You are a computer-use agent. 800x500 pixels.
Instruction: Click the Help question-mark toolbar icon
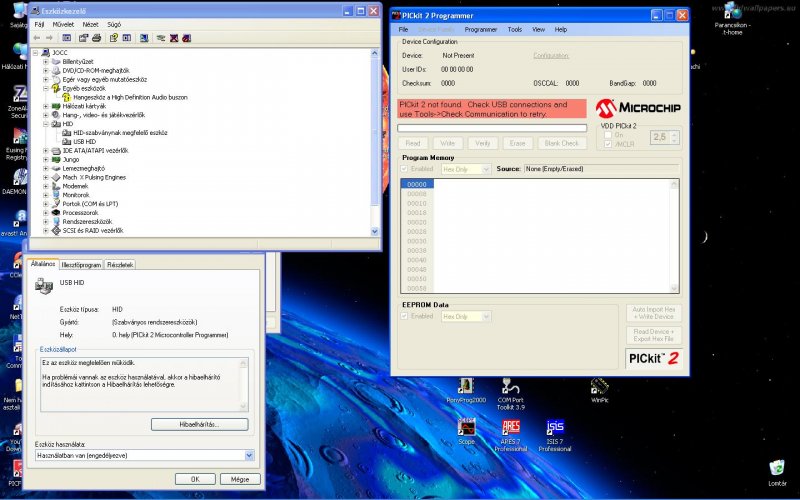[x=114, y=38]
